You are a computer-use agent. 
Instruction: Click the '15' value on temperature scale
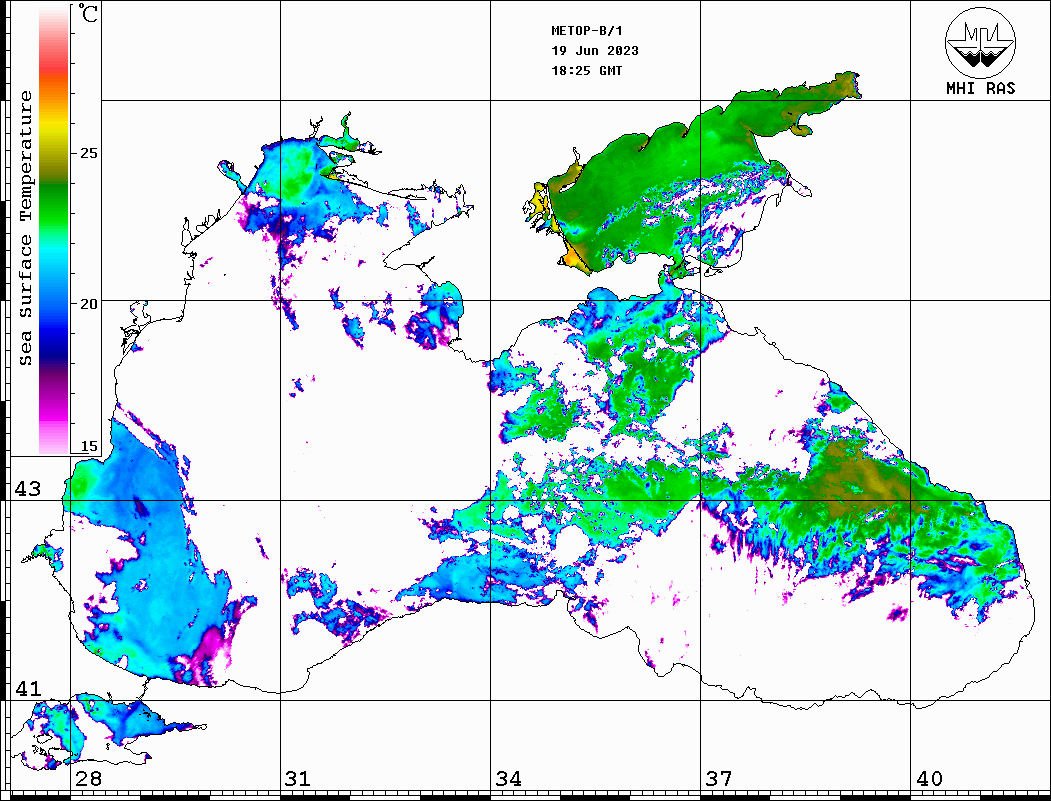tap(88, 446)
